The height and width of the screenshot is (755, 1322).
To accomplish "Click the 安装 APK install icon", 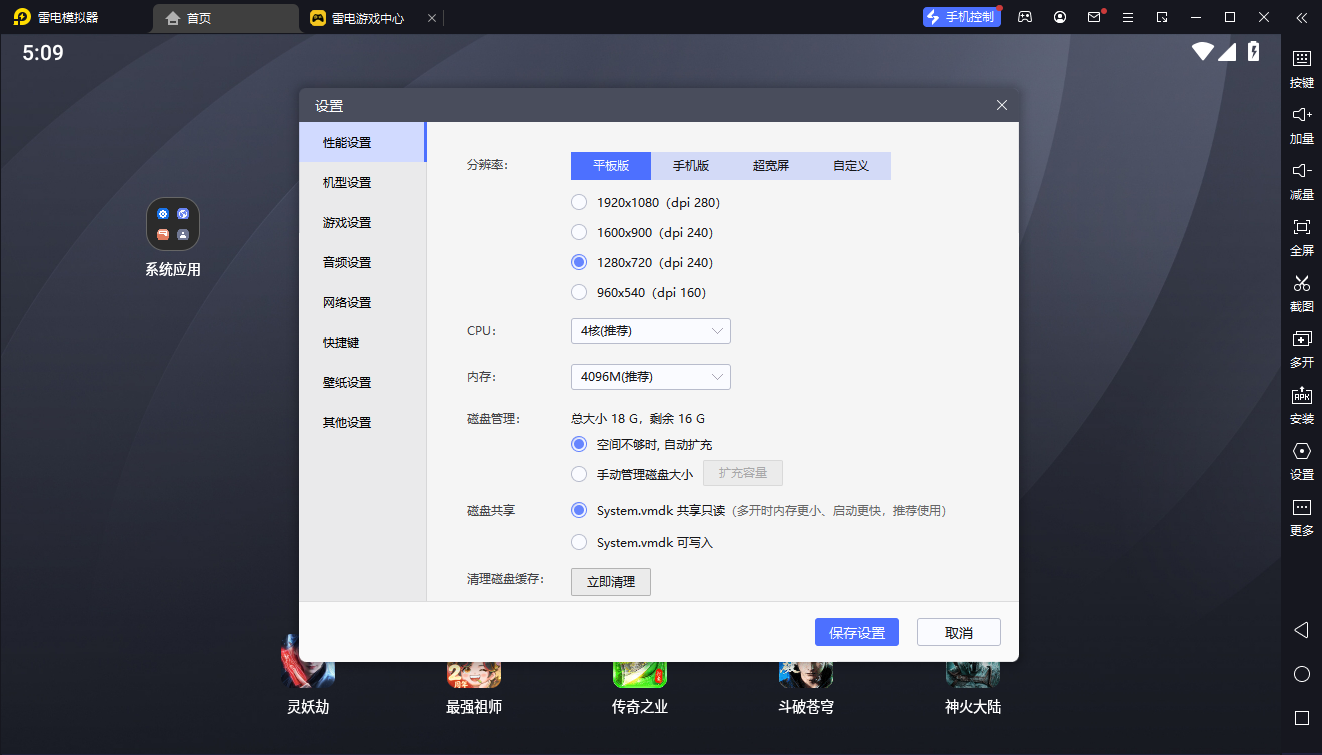I will 1301,396.
